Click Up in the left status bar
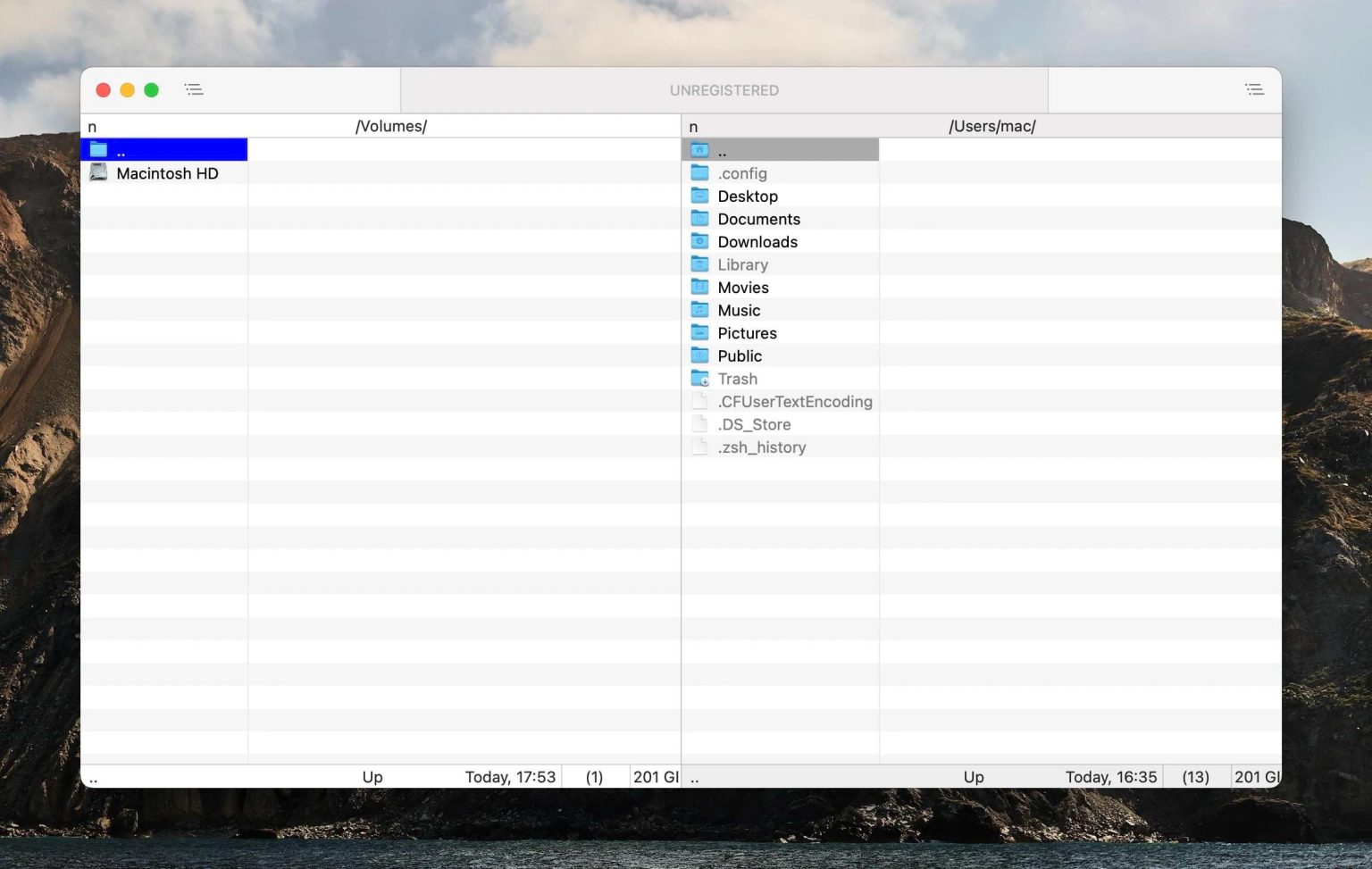Image resolution: width=1372 pixels, height=869 pixels. [372, 776]
